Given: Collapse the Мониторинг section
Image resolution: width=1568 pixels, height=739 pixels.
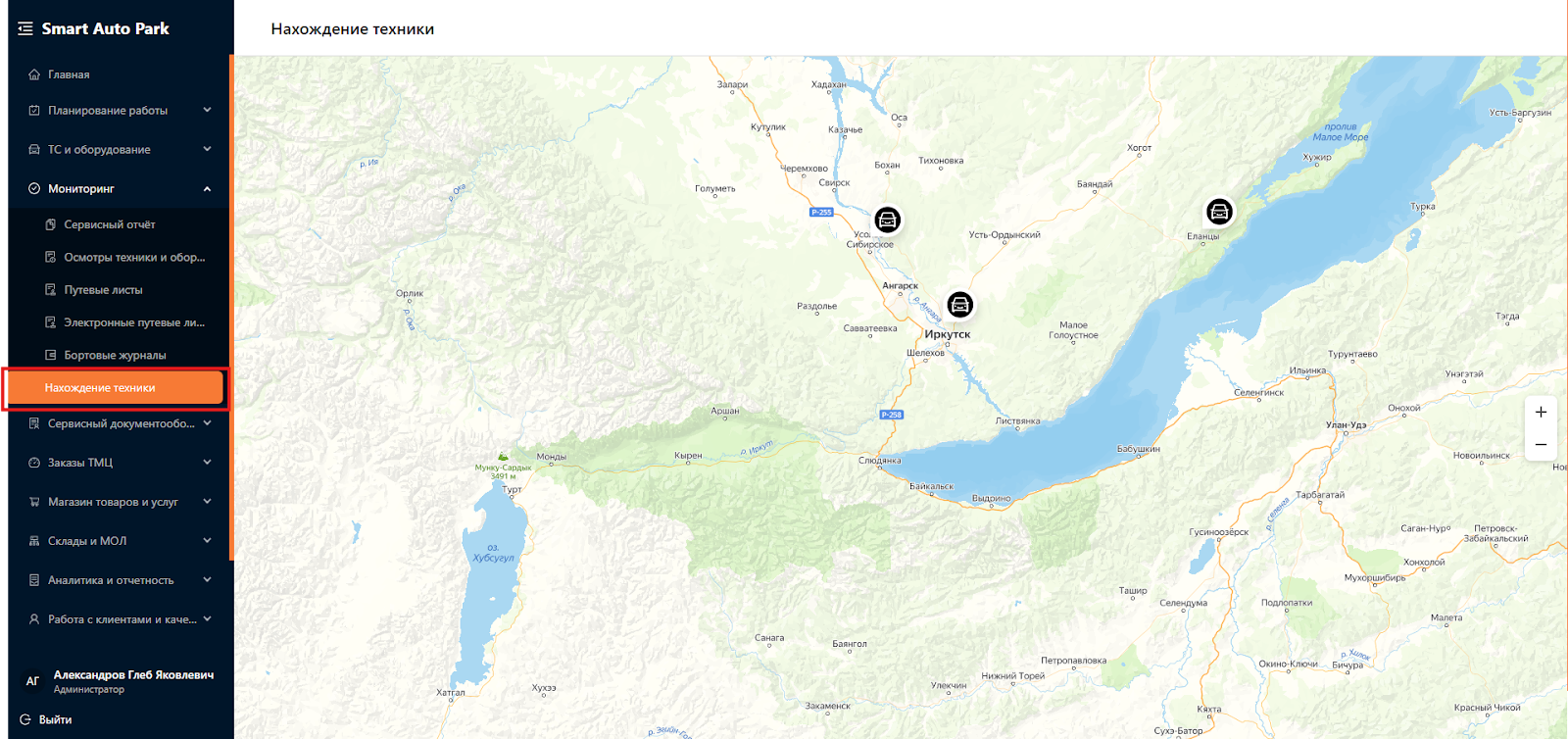Looking at the screenshot, I should pos(207,189).
